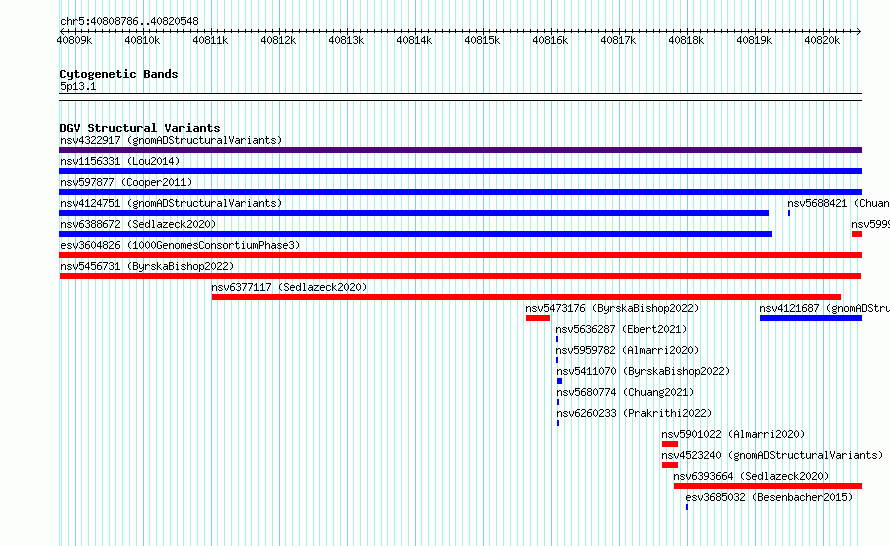Open nsv5636287 (Ebert2021) label
Image resolution: width=890 pixels, height=546 pixels.
click(x=621, y=329)
